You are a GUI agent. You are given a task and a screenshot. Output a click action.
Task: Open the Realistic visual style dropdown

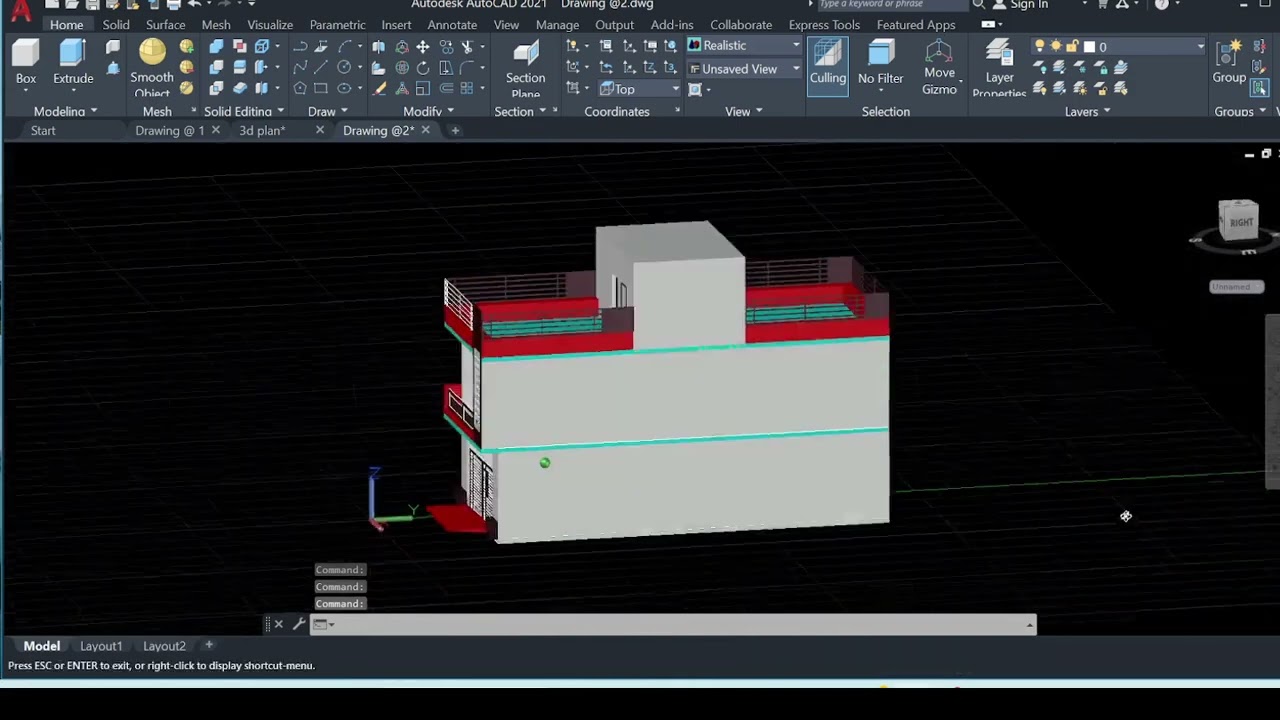[x=744, y=45]
